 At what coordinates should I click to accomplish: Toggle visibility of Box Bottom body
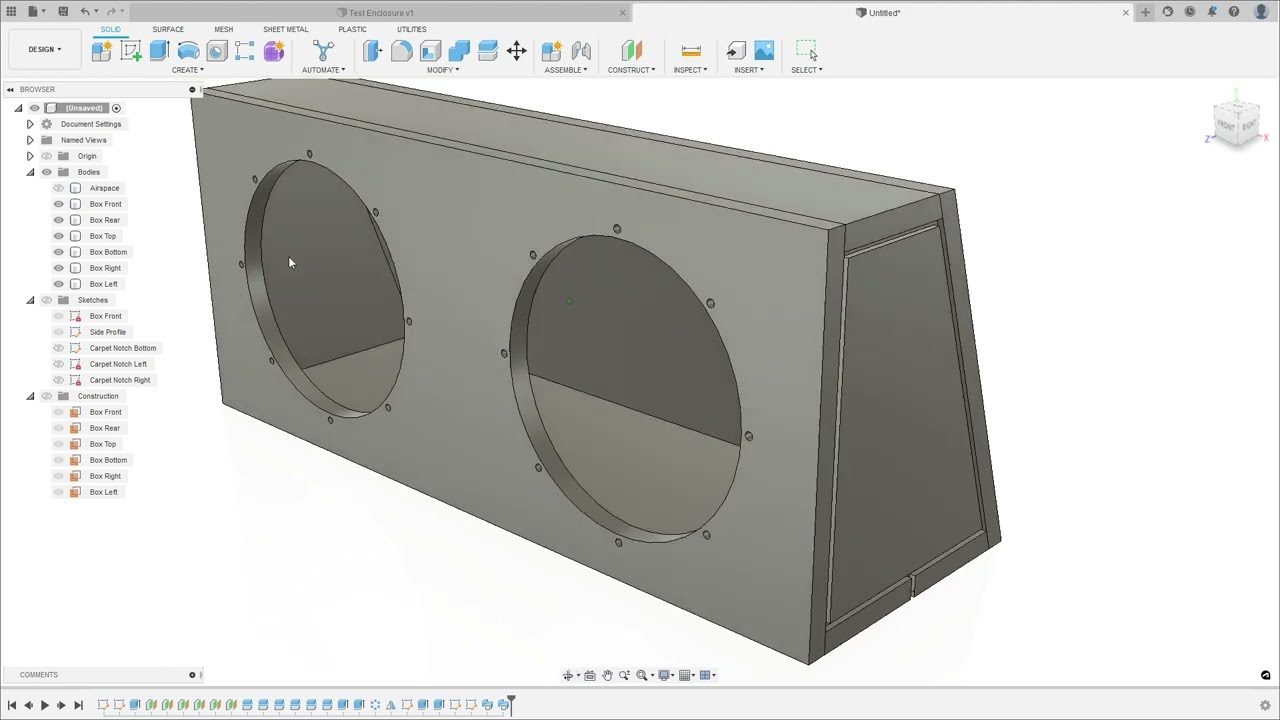click(x=58, y=252)
